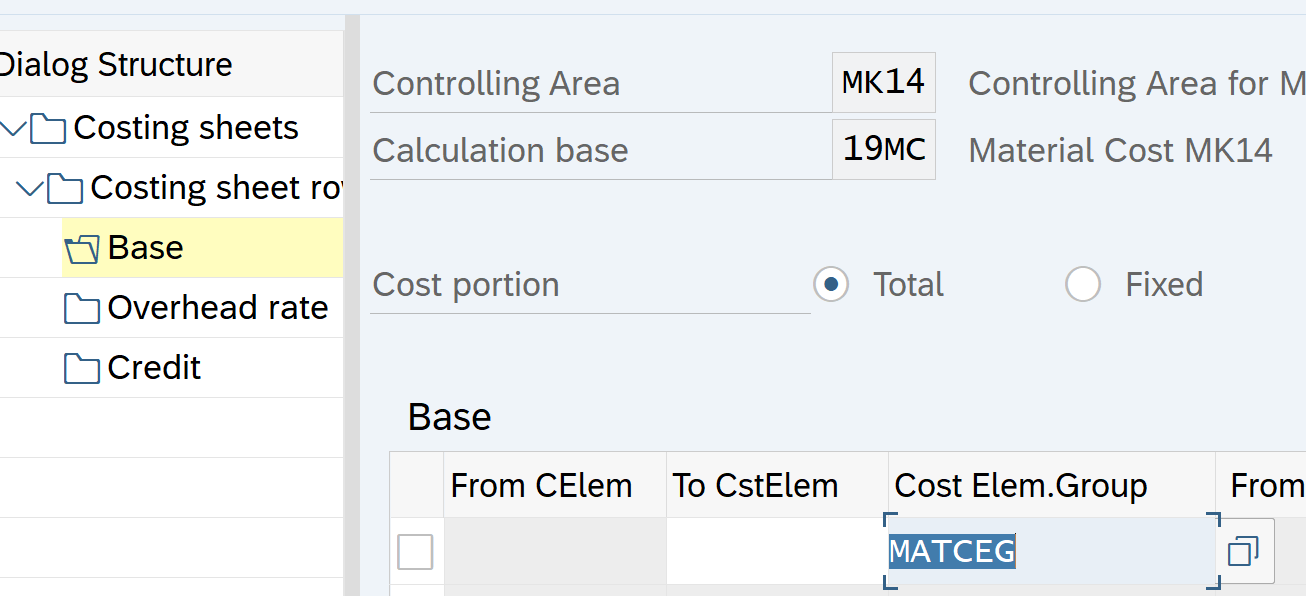Screen dimensions: 1306x596
Task: Click the To CstElem column header
Action: pyautogui.click(x=756, y=486)
